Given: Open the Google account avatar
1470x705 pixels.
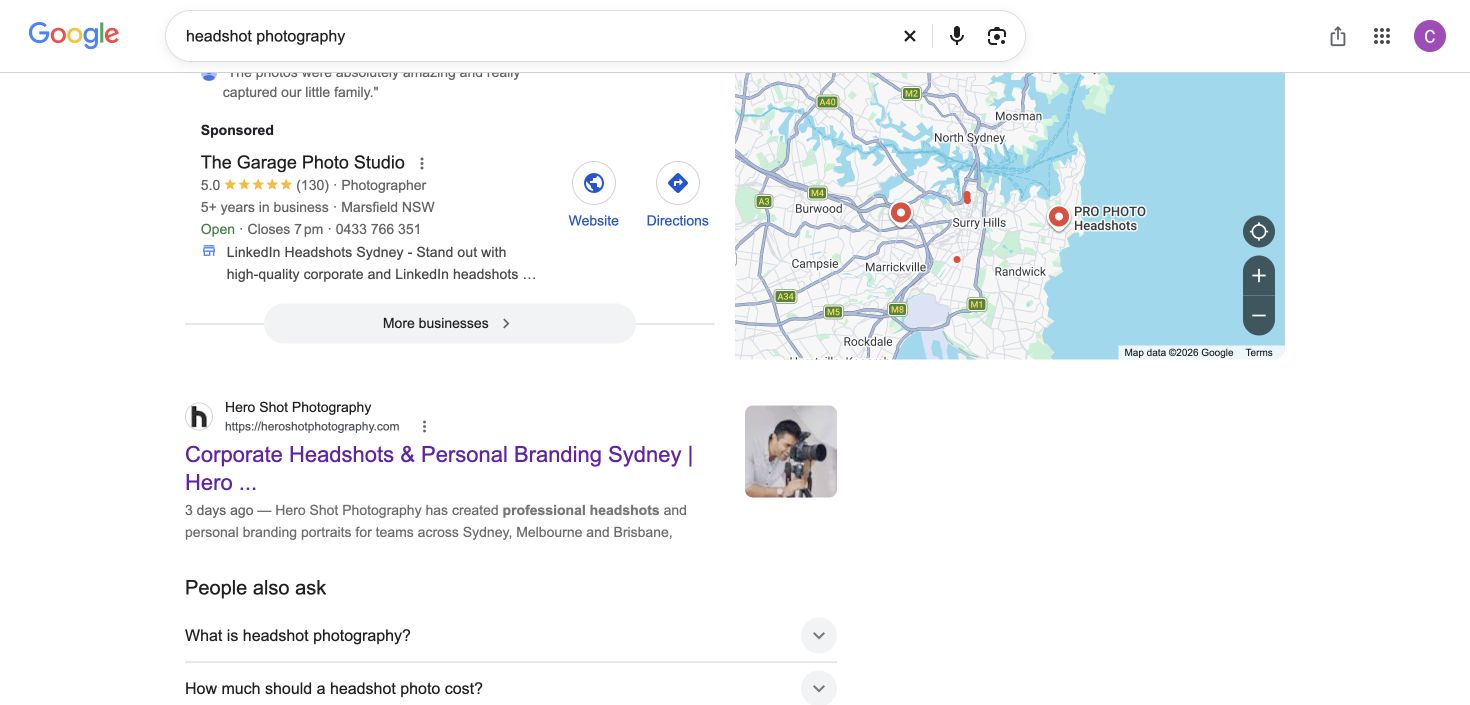Looking at the screenshot, I should point(1430,36).
